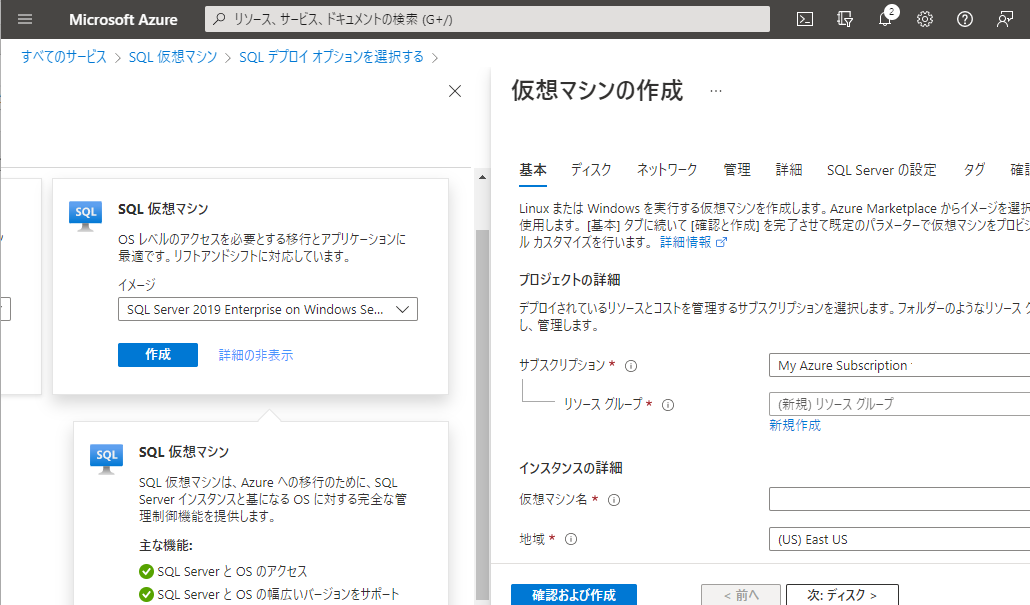Click the 仮想マシン名 input field
This screenshot has width=1030, height=605.
coord(898,499)
